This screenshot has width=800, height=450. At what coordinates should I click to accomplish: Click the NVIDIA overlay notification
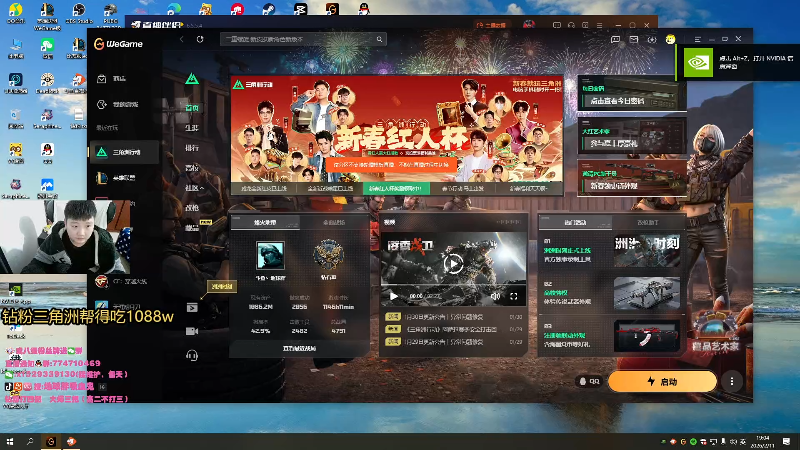click(738, 62)
